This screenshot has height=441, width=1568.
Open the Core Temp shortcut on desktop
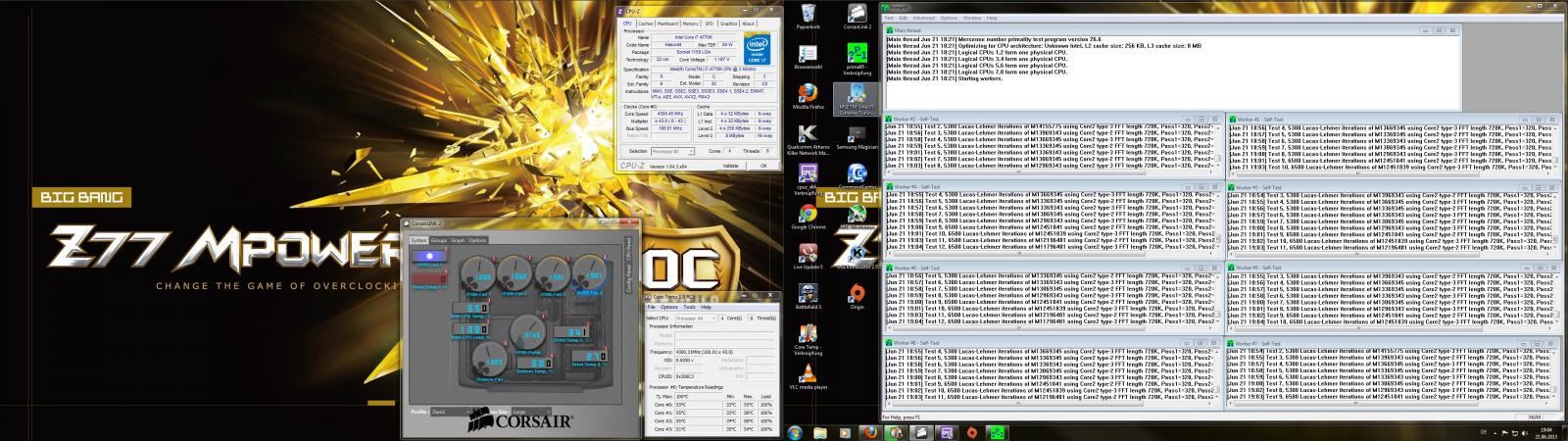808,336
